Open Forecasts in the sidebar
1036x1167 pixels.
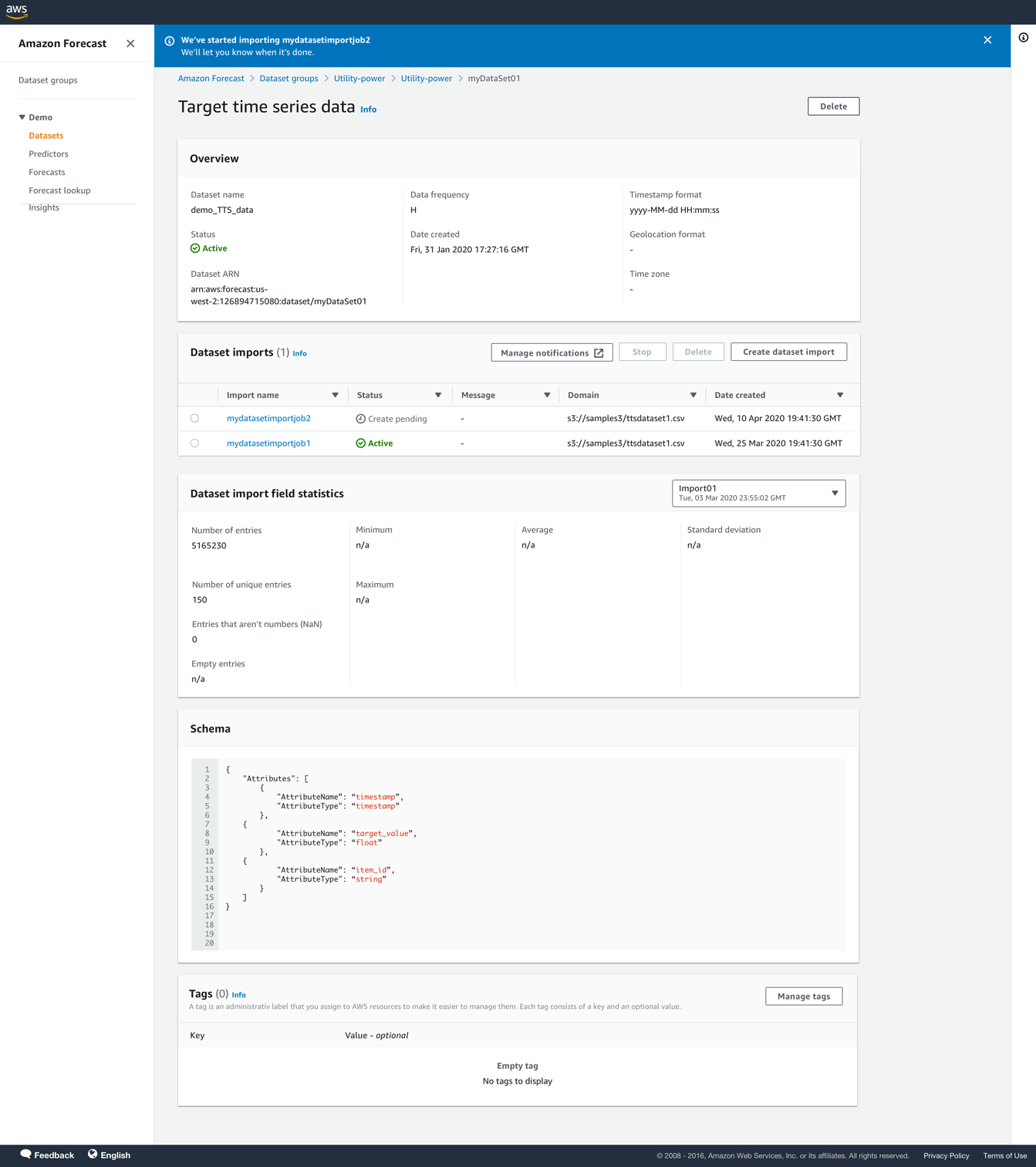tap(47, 172)
